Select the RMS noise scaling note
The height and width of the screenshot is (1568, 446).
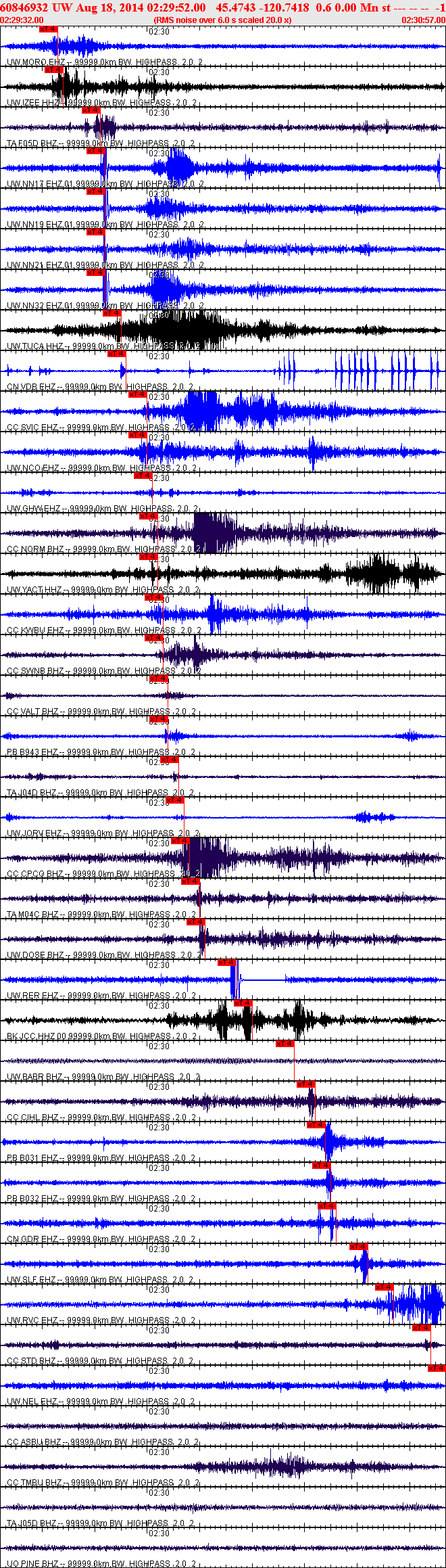(x=223, y=20)
